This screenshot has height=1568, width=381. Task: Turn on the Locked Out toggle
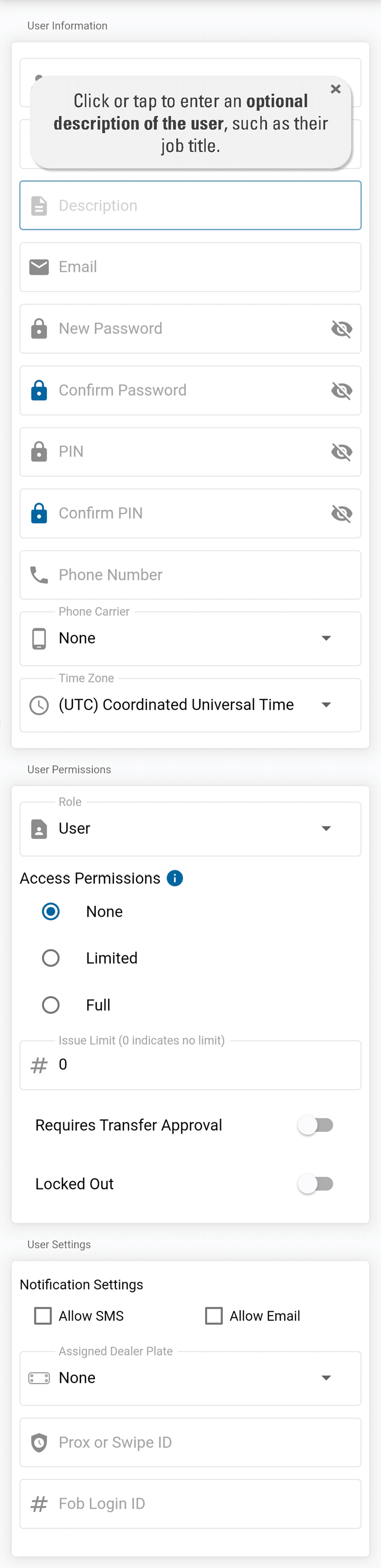click(315, 1183)
